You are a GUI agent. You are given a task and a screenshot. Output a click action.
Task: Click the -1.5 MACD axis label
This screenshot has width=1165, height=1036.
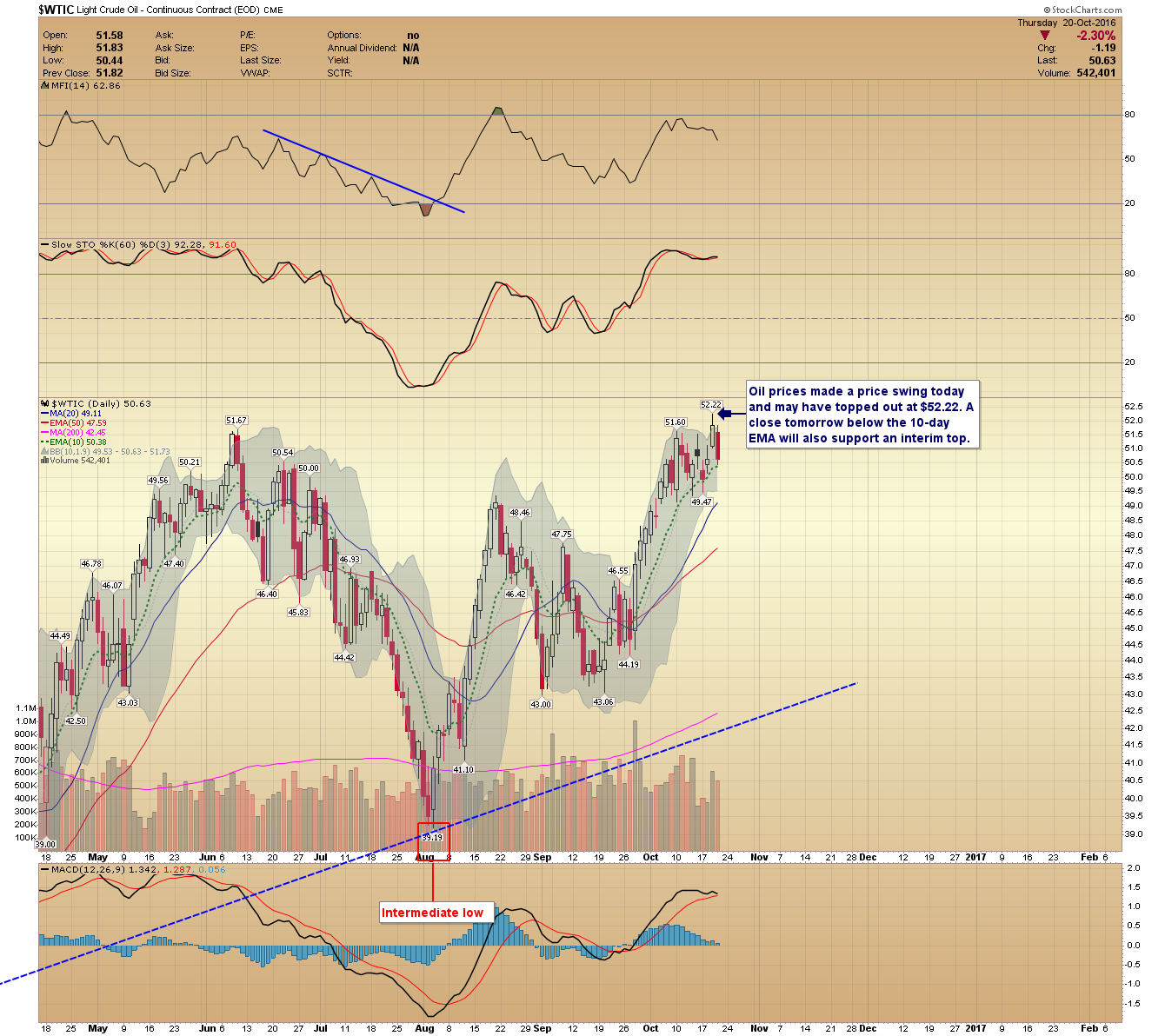click(1132, 1004)
